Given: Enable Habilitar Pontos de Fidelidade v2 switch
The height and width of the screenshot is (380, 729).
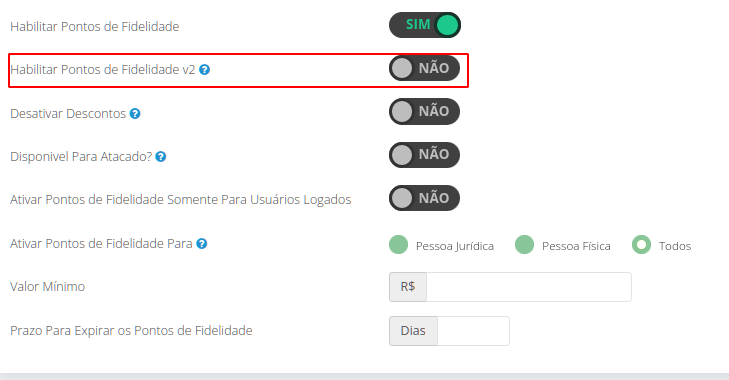Looking at the screenshot, I should coord(424,68).
